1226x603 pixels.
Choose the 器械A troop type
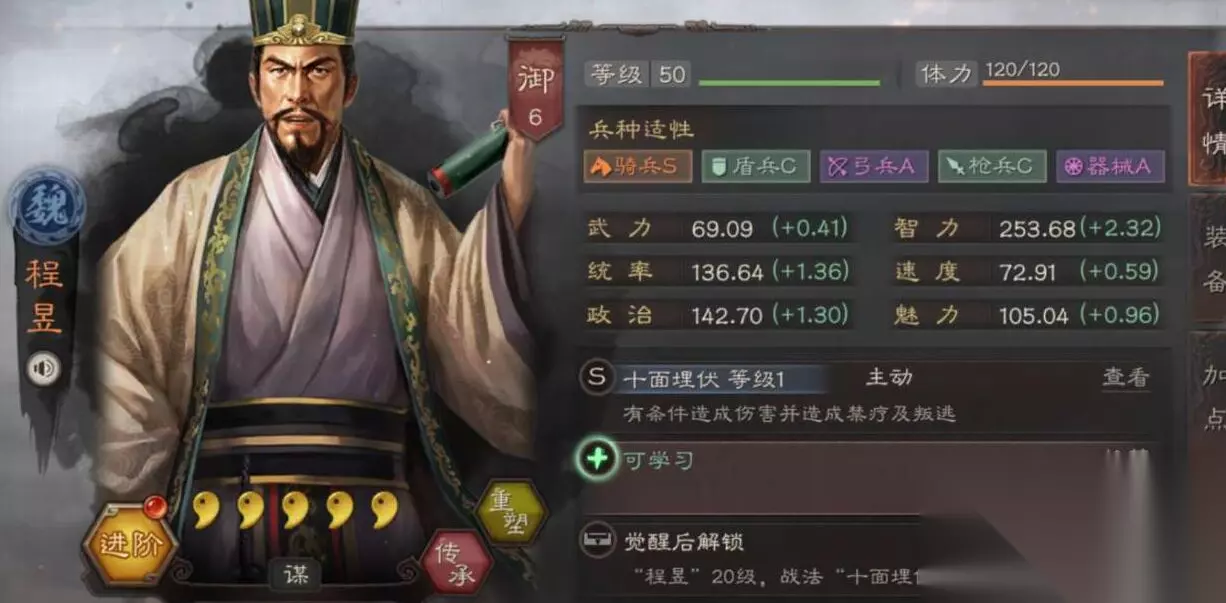click(x=1110, y=167)
